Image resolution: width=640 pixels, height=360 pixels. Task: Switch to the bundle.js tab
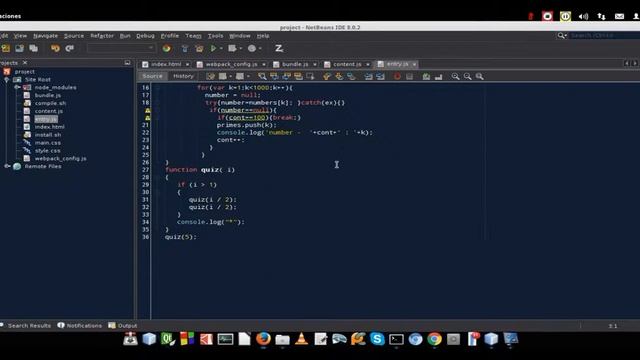295,64
